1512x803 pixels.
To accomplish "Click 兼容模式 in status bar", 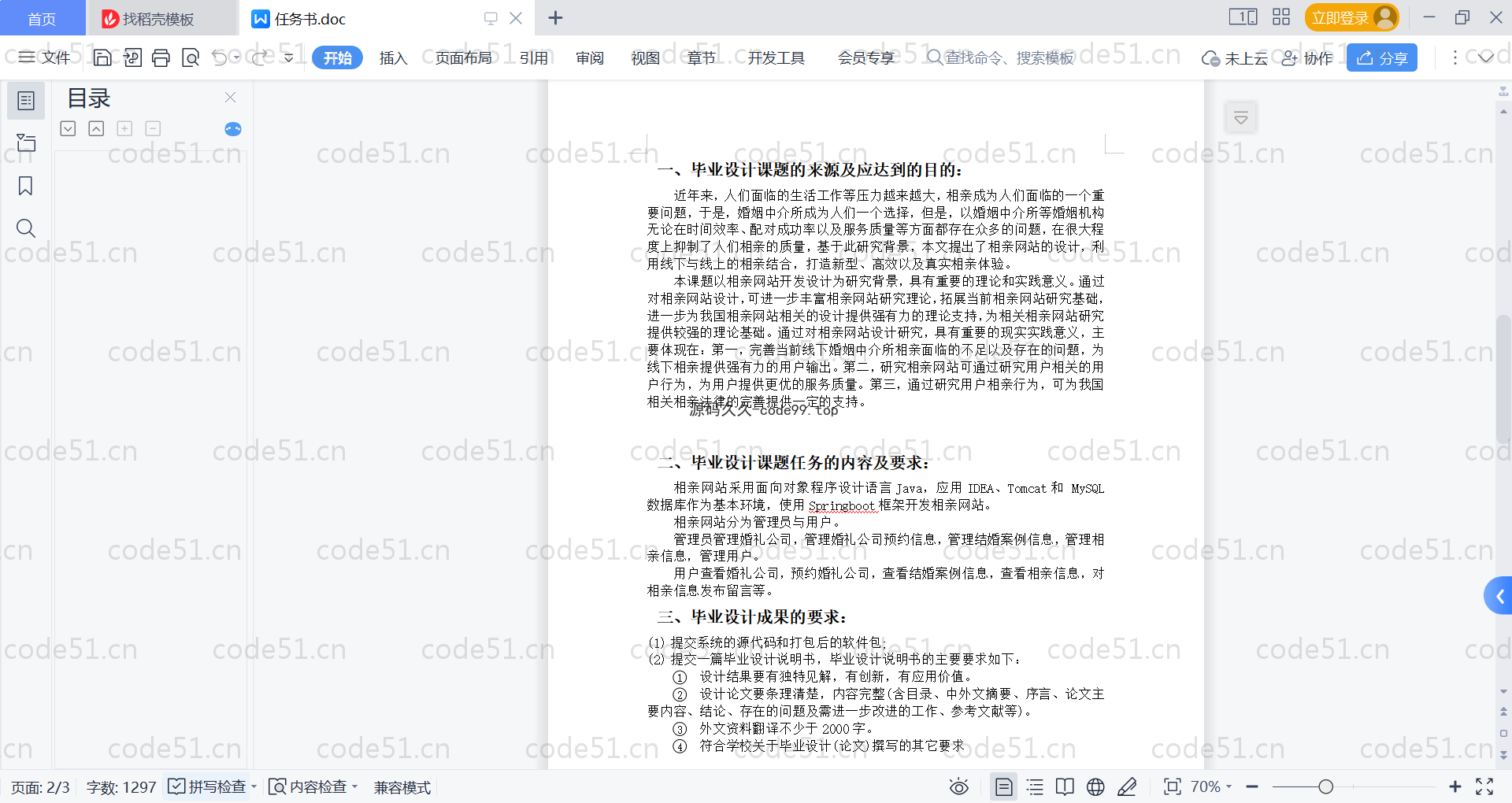I will (x=402, y=787).
